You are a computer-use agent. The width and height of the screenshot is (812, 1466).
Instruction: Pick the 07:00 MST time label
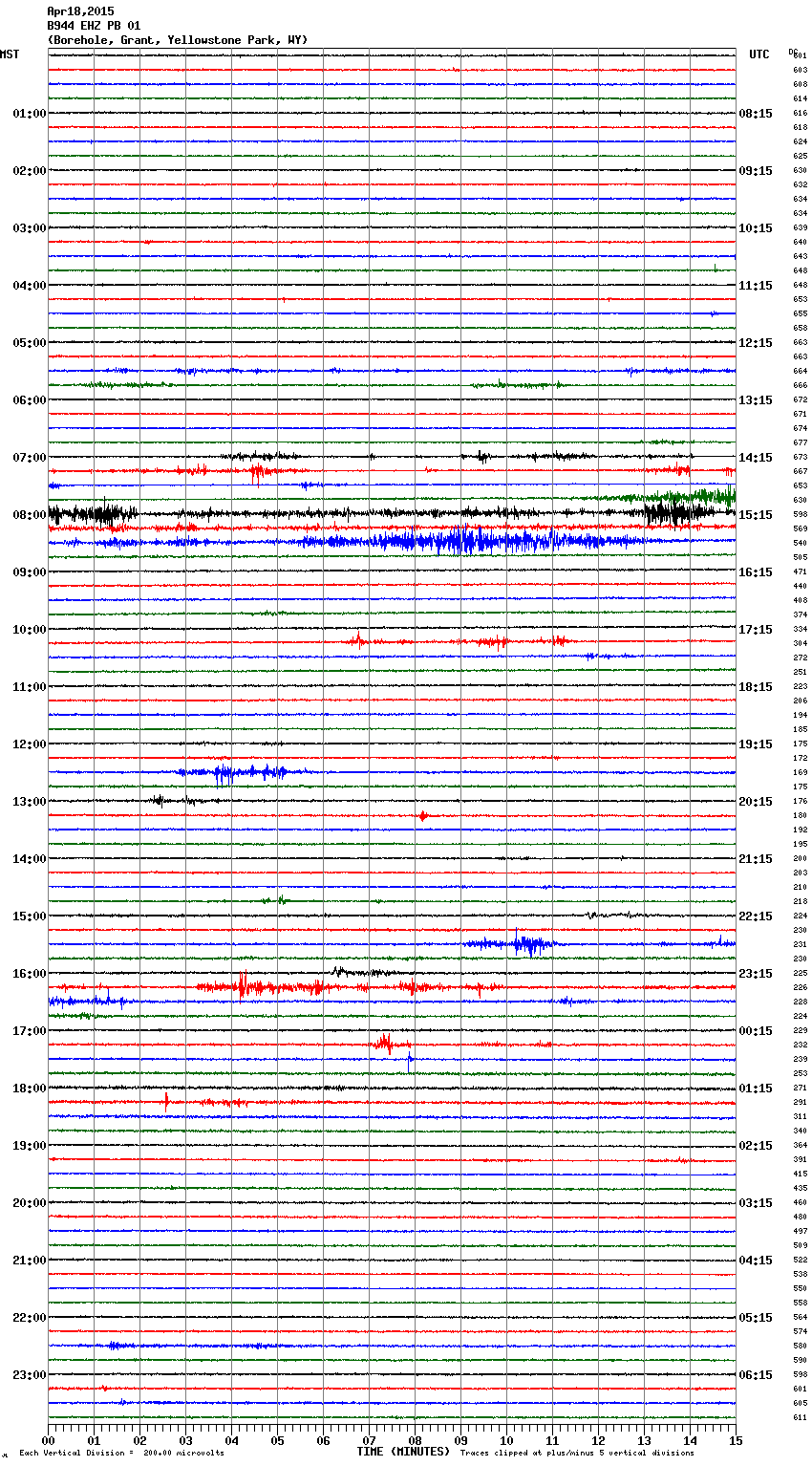click(30, 458)
